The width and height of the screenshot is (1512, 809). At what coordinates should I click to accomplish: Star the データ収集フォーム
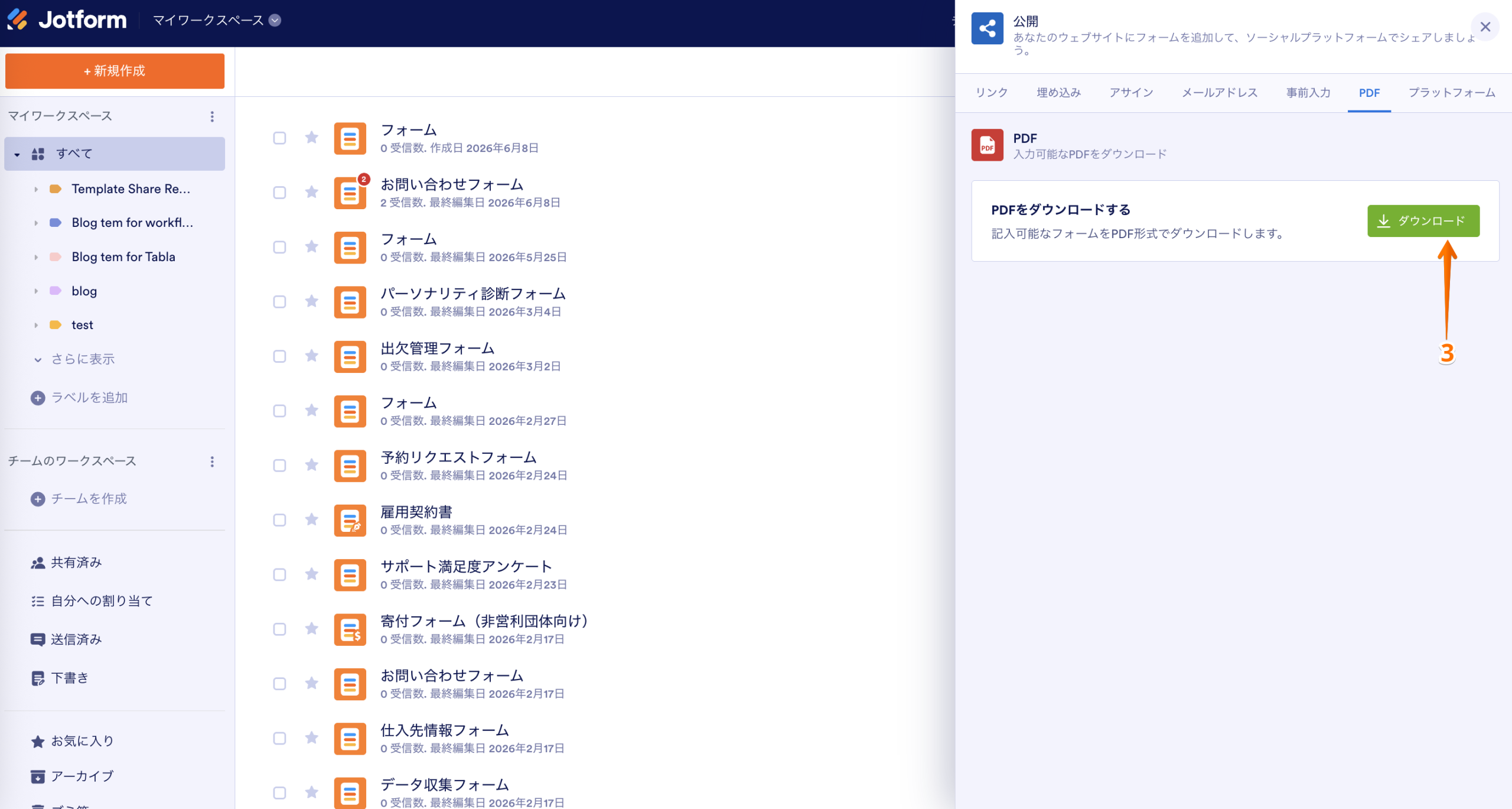(312, 792)
